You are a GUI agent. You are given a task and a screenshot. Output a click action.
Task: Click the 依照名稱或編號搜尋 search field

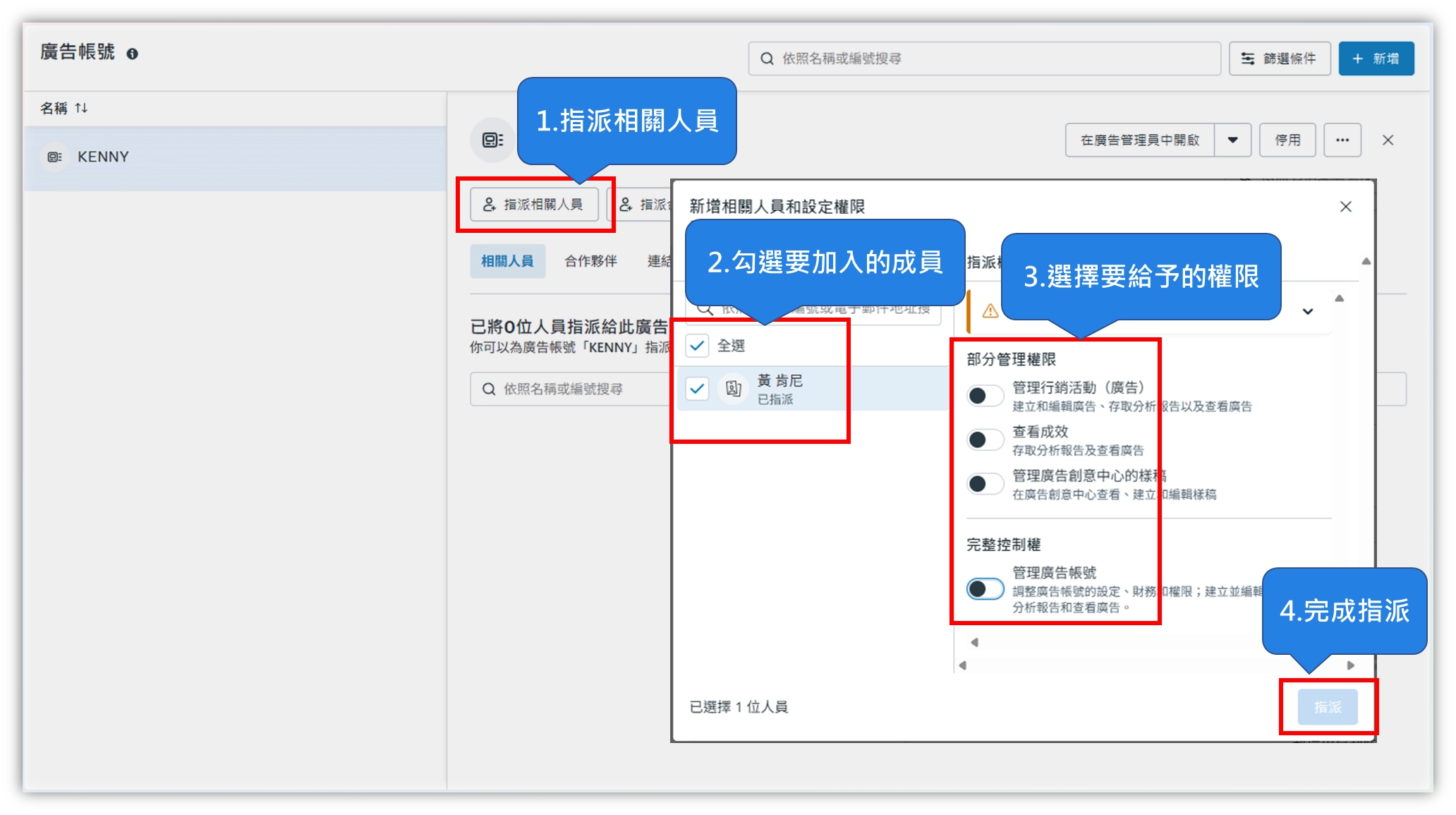(984, 59)
